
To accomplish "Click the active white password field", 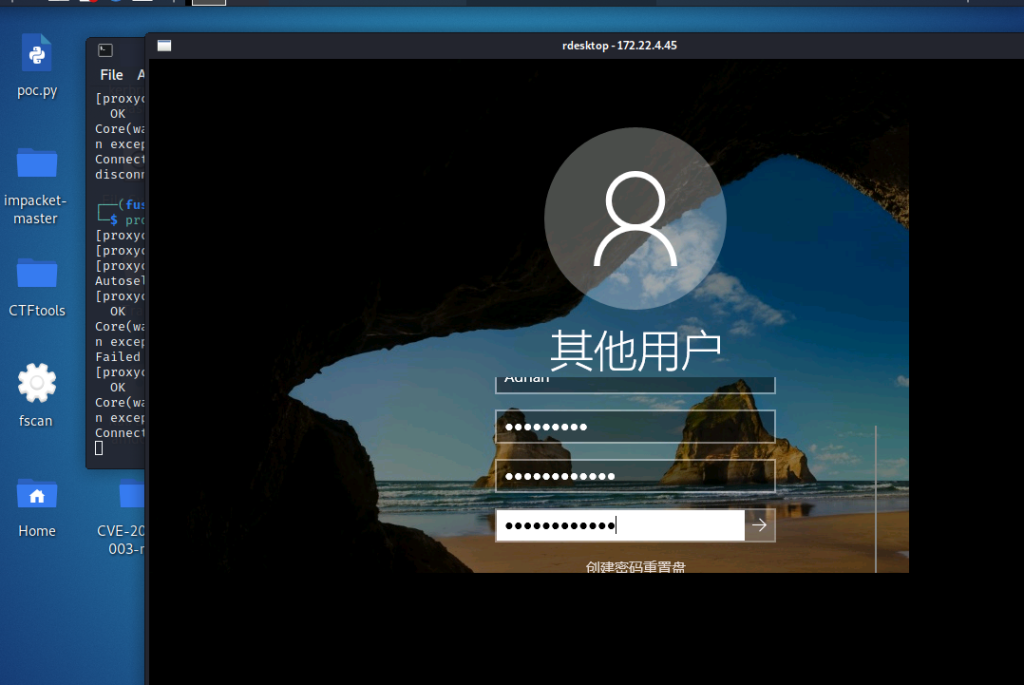I will (x=620, y=525).
